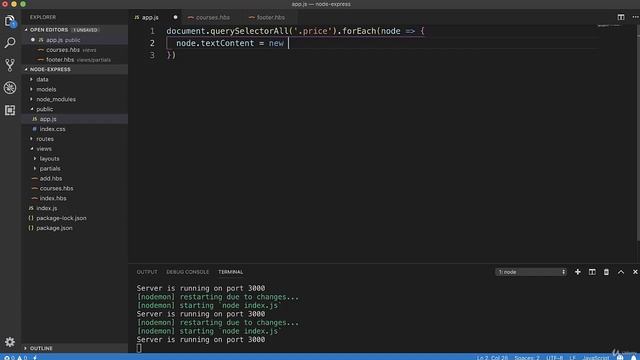Click the errors and warnings status indicator
Screen dimensions: 640x360
[15, 358]
